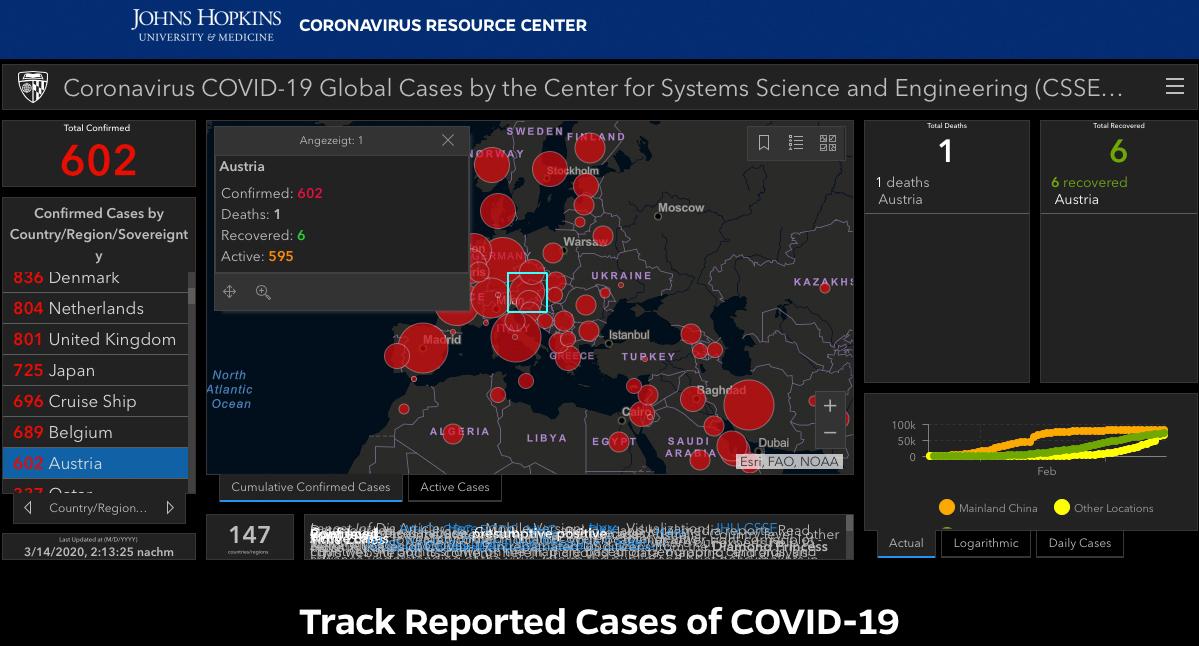
Task: Switch to the Logarithmic chart tab
Action: coord(986,543)
